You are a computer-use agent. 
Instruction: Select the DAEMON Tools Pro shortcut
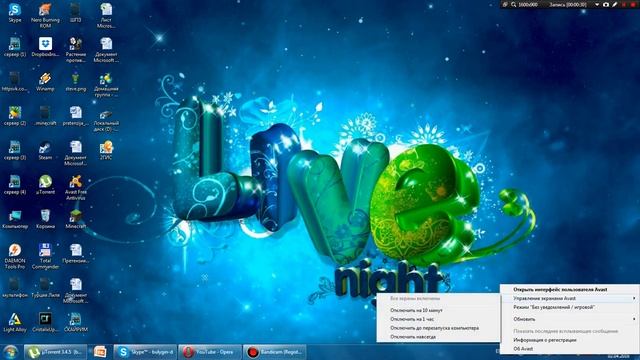coord(15,256)
